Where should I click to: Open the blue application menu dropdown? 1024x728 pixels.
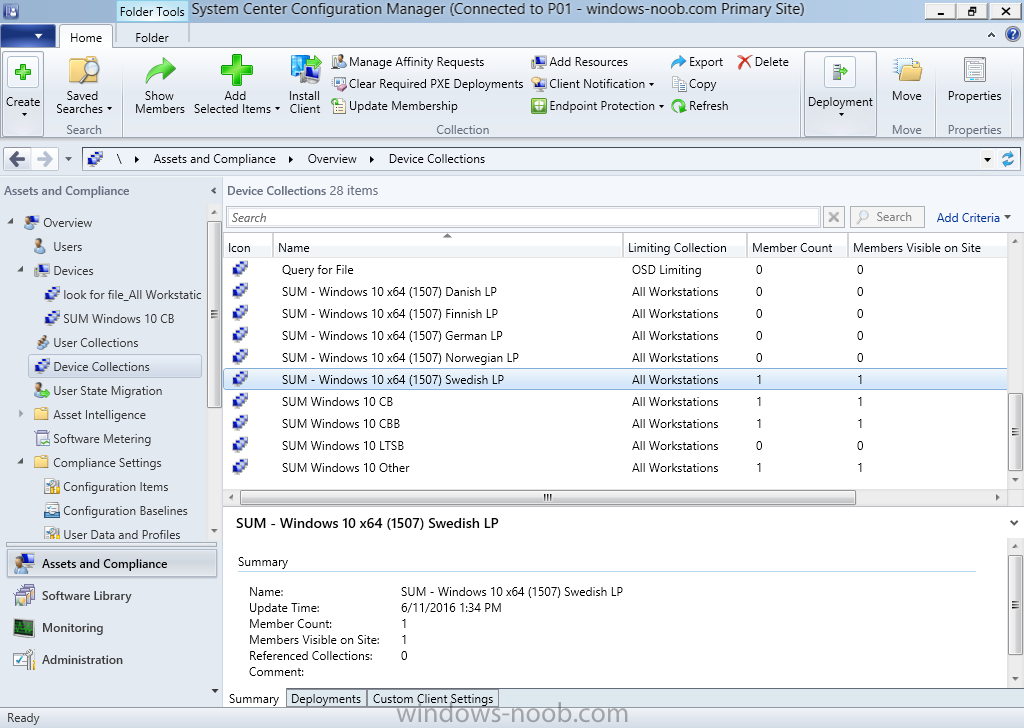[27, 36]
